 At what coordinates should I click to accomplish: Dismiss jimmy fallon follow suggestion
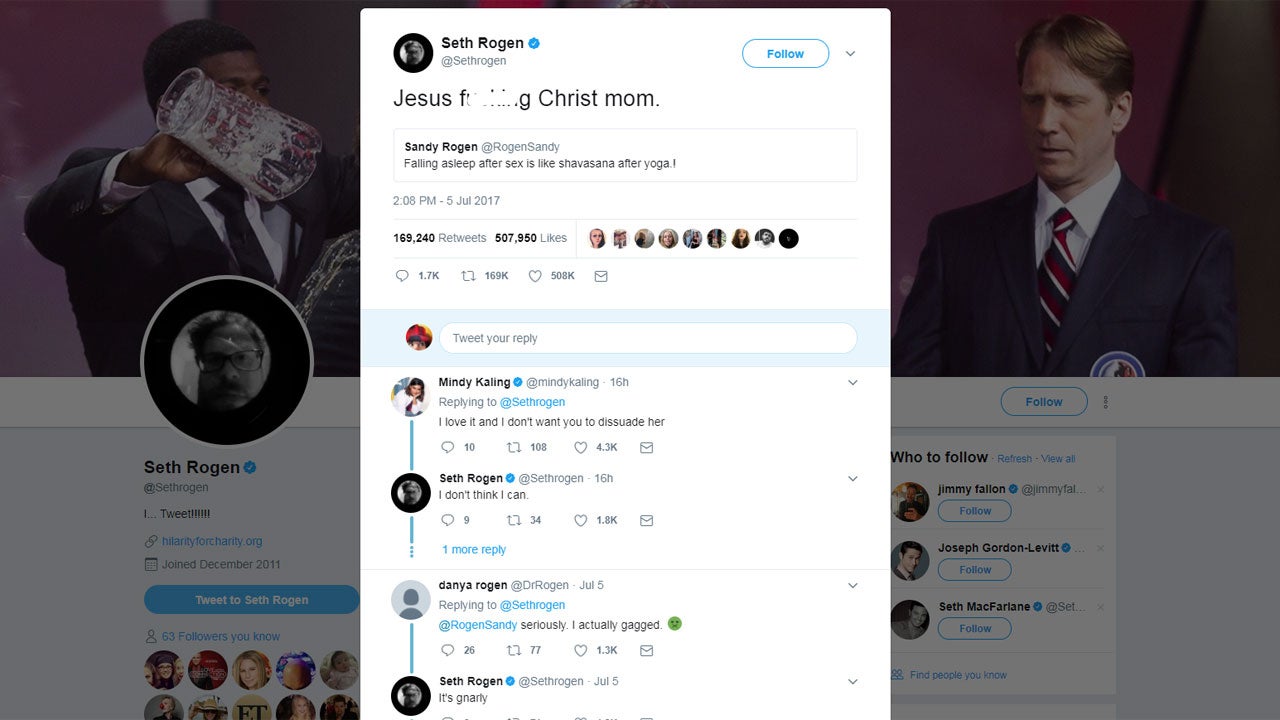(x=1101, y=490)
